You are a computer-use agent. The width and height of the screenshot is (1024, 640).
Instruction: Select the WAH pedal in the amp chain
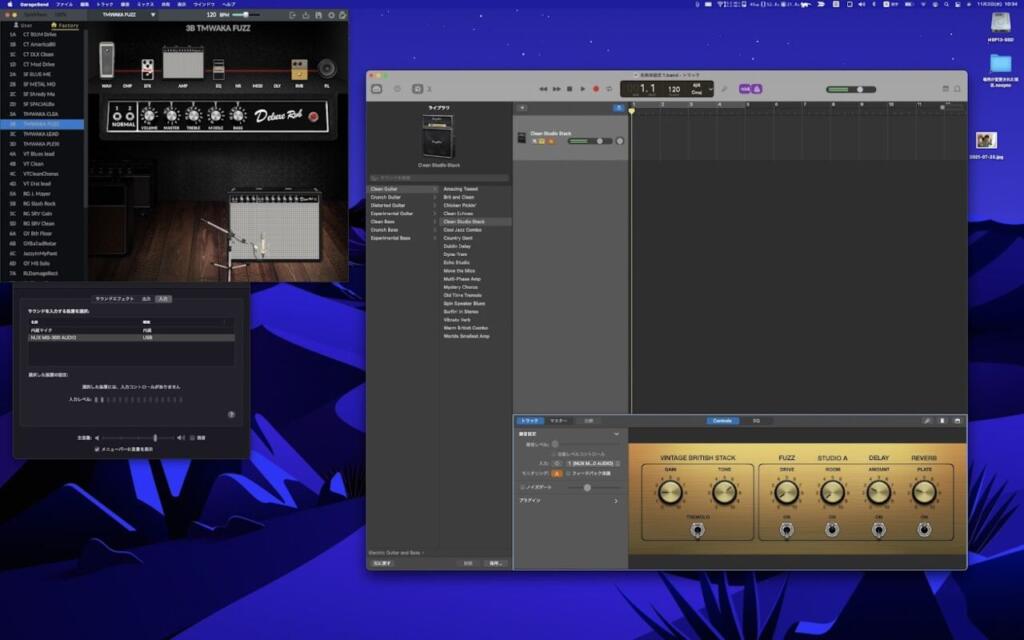(x=106, y=60)
